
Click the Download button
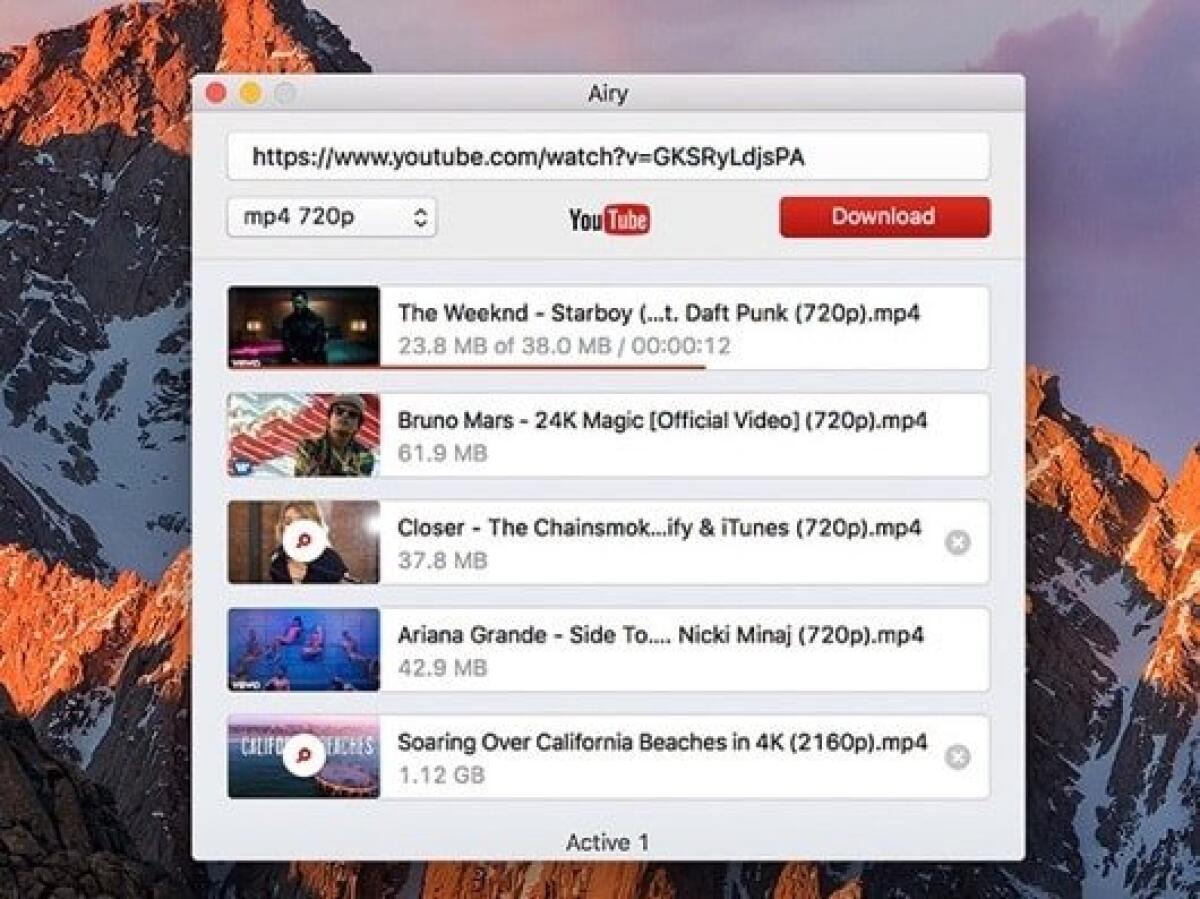pyautogui.click(x=884, y=216)
